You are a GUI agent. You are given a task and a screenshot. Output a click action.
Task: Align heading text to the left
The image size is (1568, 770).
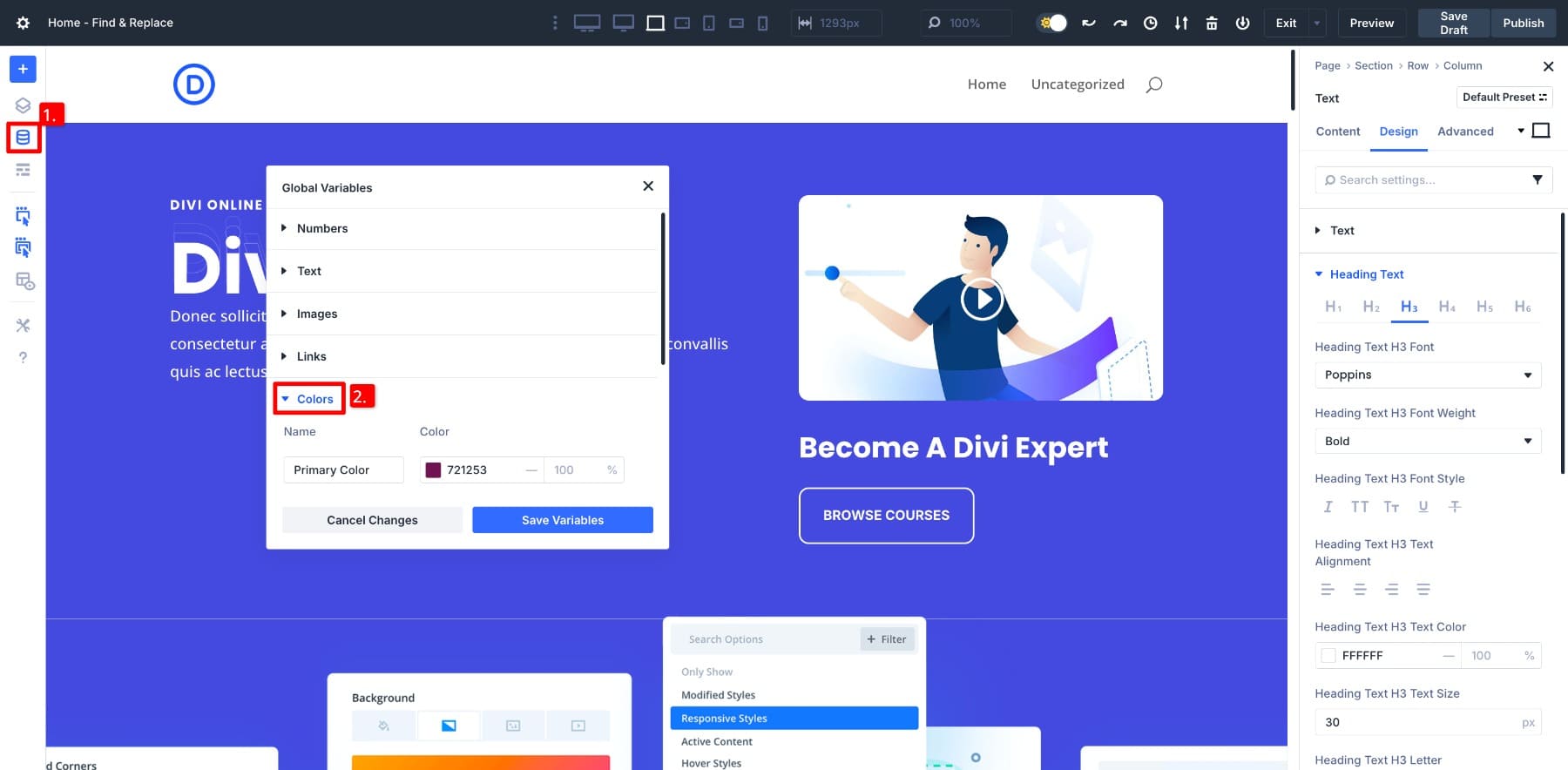click(1328, 590)
